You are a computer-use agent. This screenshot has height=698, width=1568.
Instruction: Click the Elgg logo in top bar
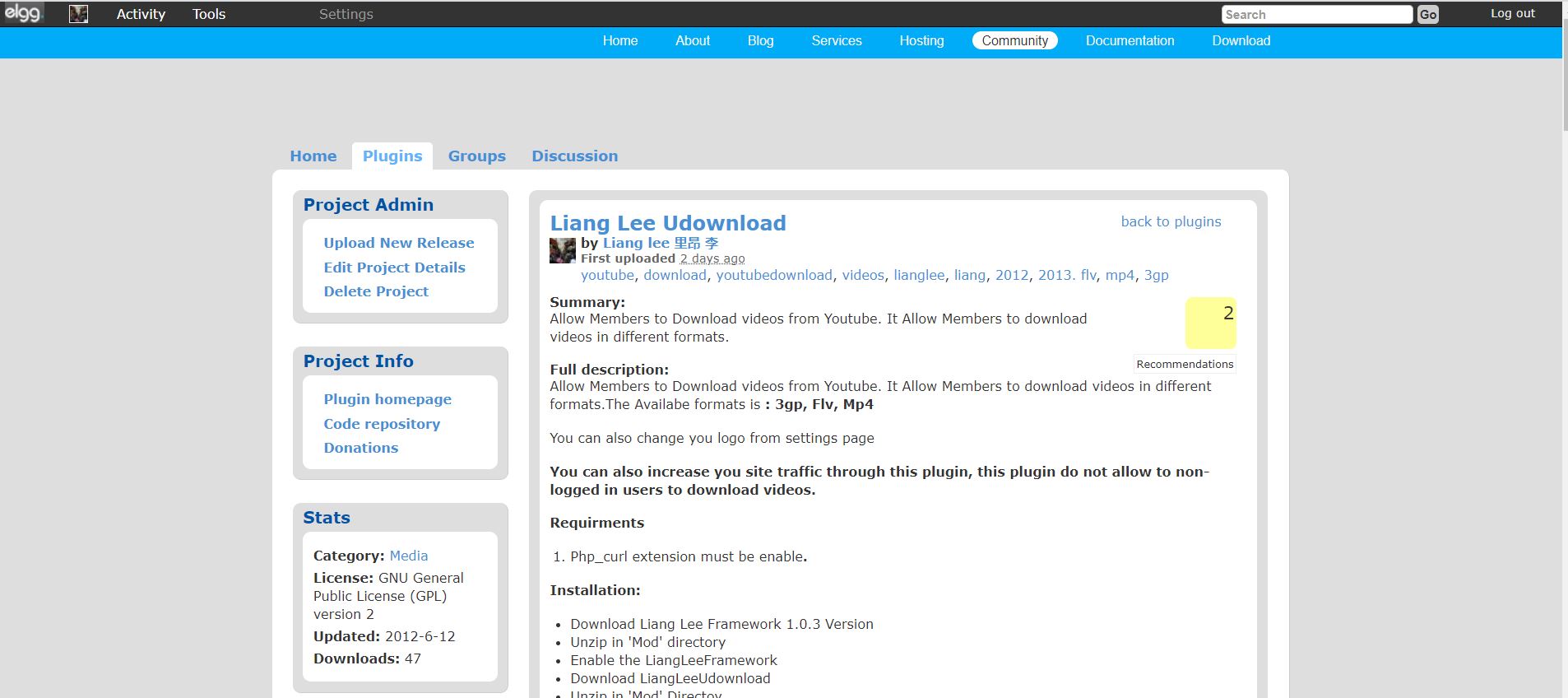point(23,12)
